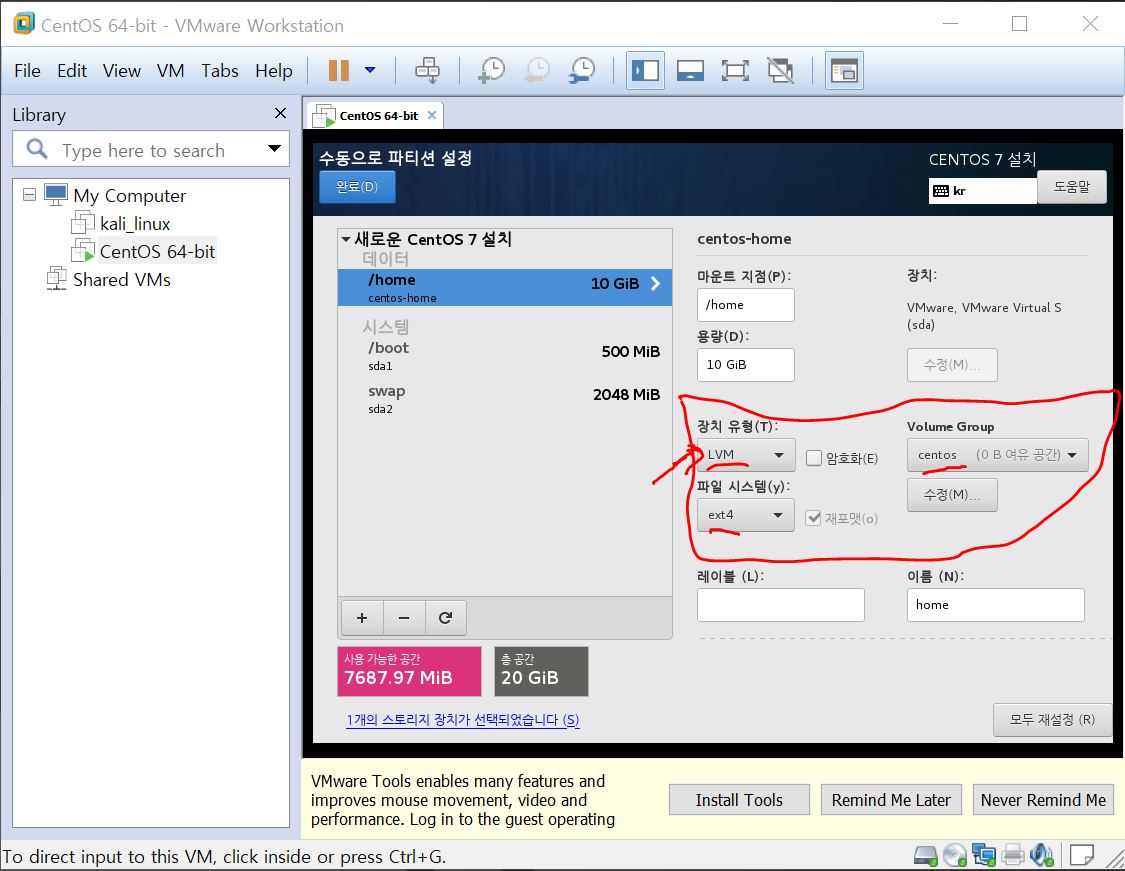Click the 이름(N) home name field
The height and width of the screenshot is (871, 1125).
point(995,605)
